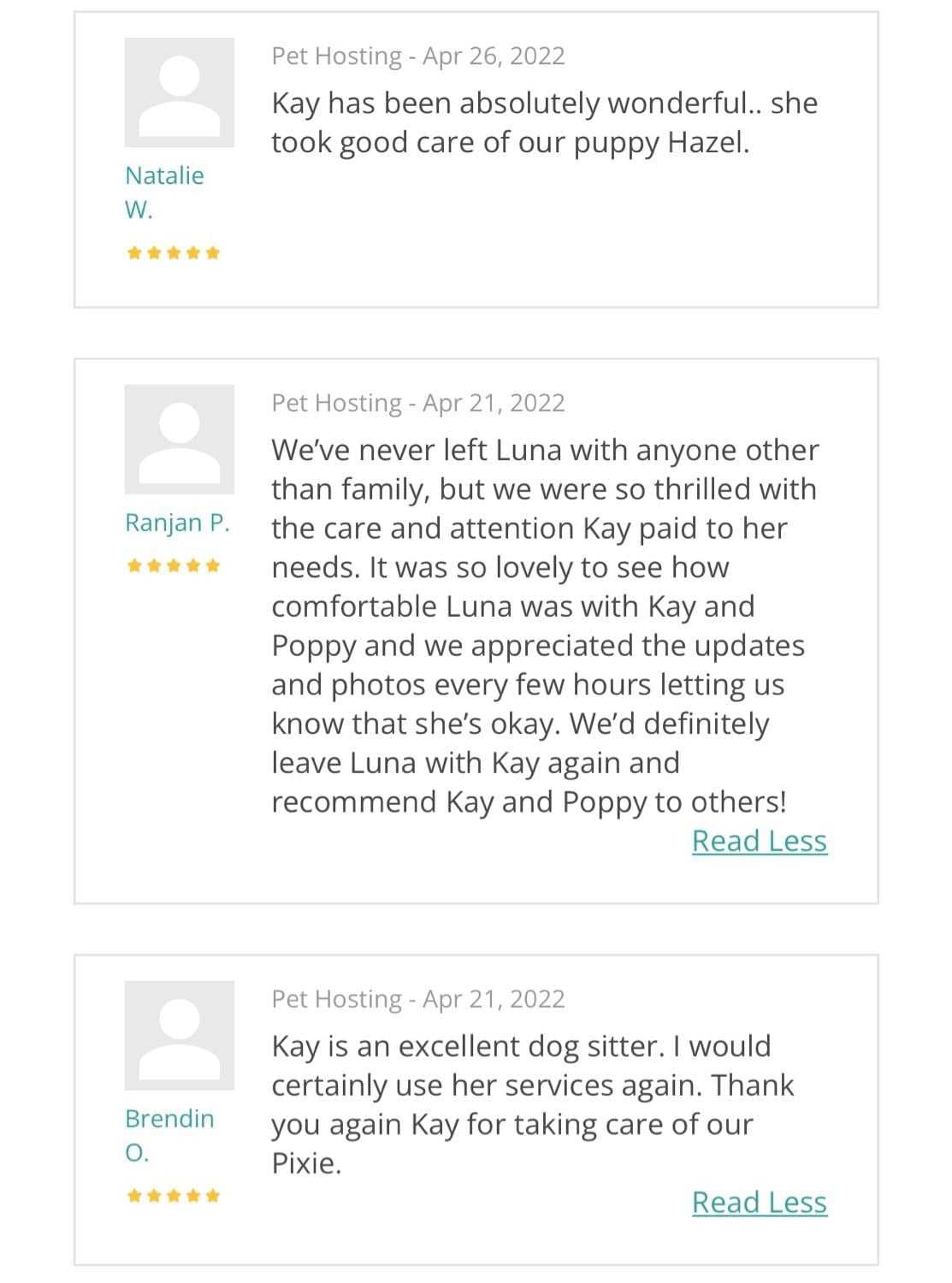Screen dimensions: 952x1283
Task: Click last star in Brendin's rating
Action: 213,1196
